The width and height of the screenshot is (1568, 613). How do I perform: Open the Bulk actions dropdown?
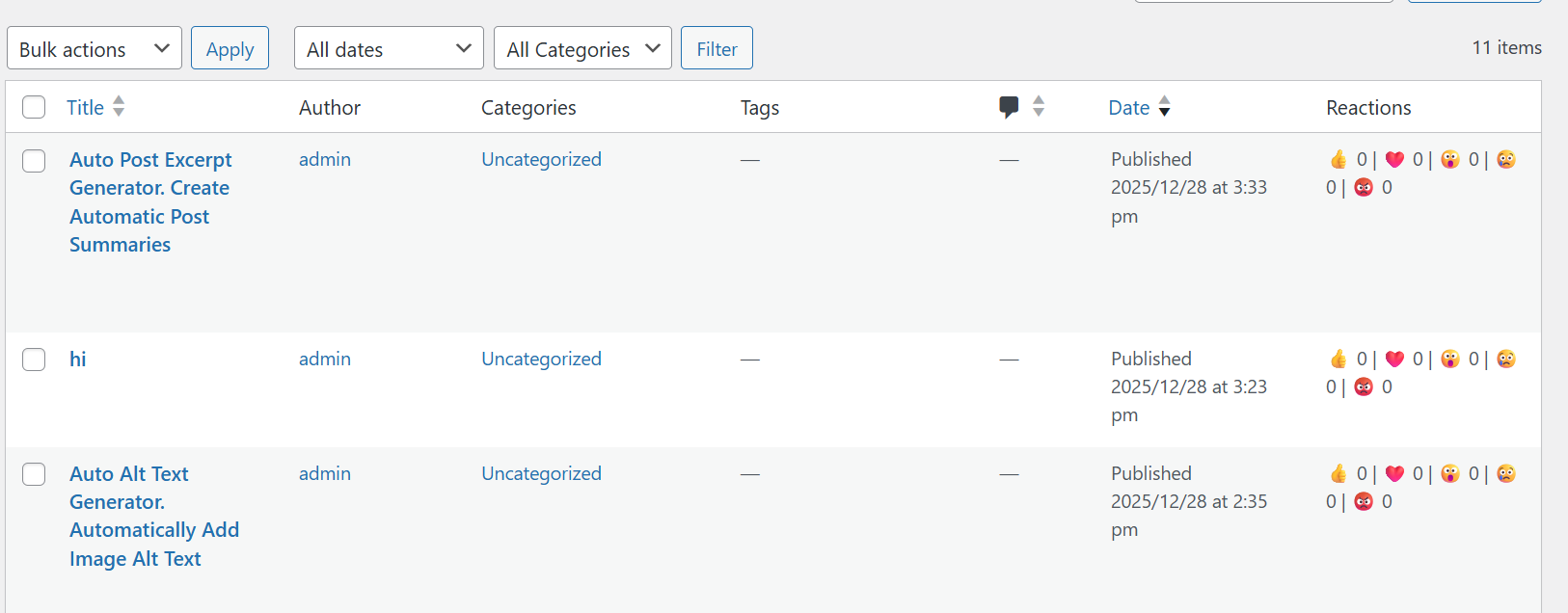pyautogui.click(x=95, y=48)
